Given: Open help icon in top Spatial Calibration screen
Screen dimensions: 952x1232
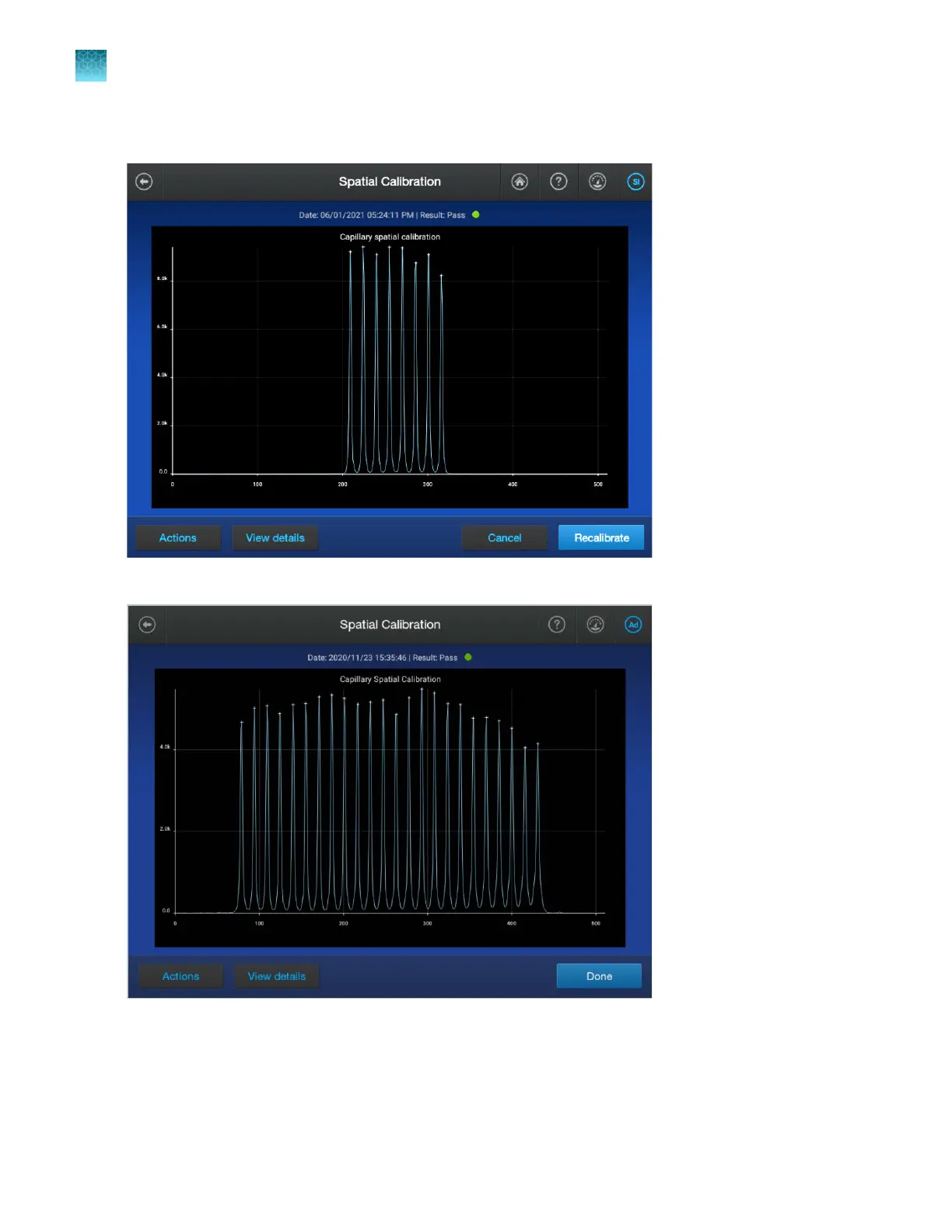Looking at the screenshot, I should 558,181.
